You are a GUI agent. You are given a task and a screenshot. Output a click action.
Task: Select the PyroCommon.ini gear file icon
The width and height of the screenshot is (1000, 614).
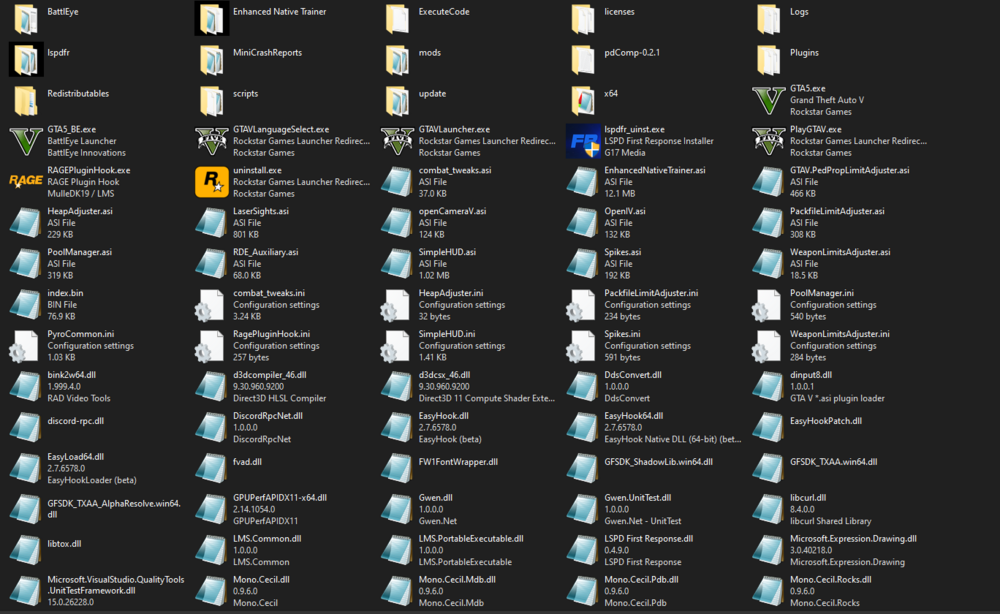(x=24, y=346)
